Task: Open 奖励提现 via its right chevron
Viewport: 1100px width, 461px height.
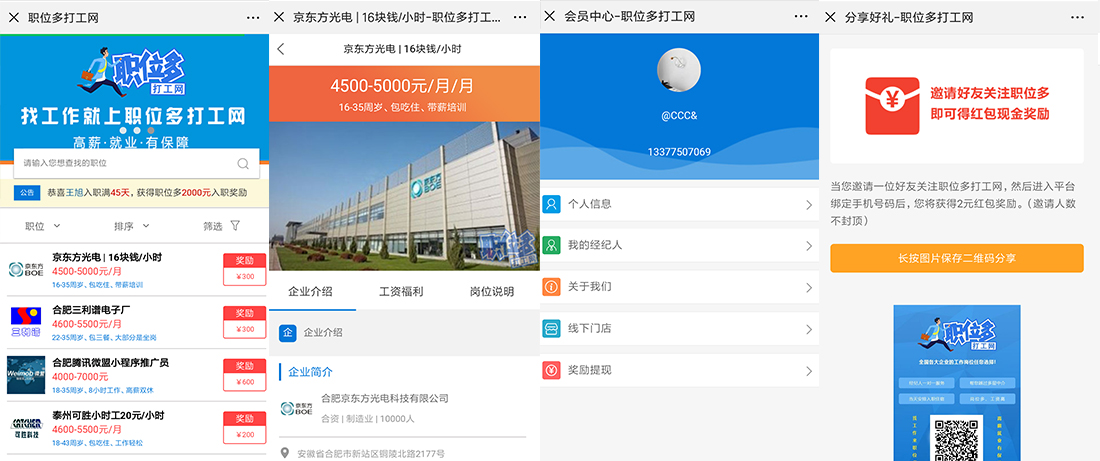Action: (808, 370)
